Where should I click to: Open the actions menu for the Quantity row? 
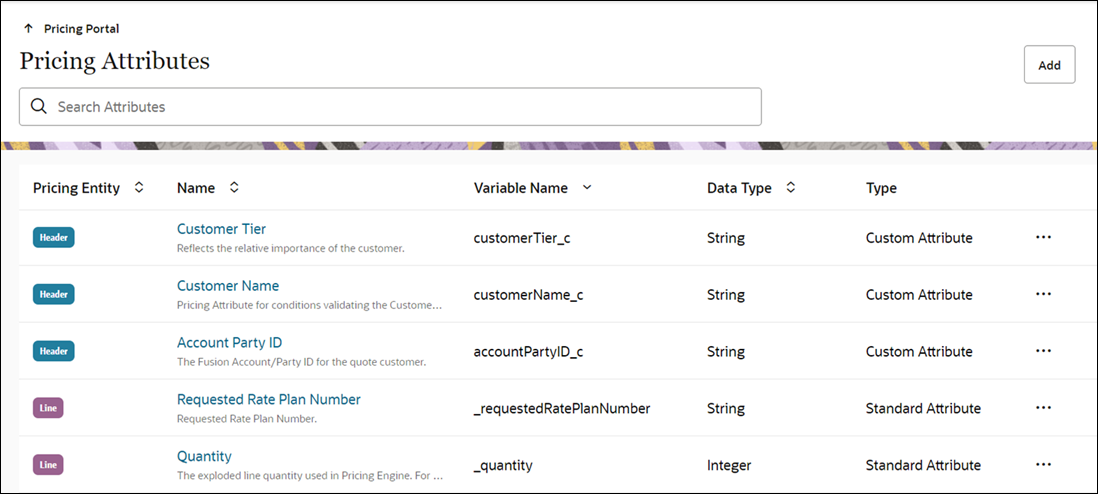[x=1043, y=465]
